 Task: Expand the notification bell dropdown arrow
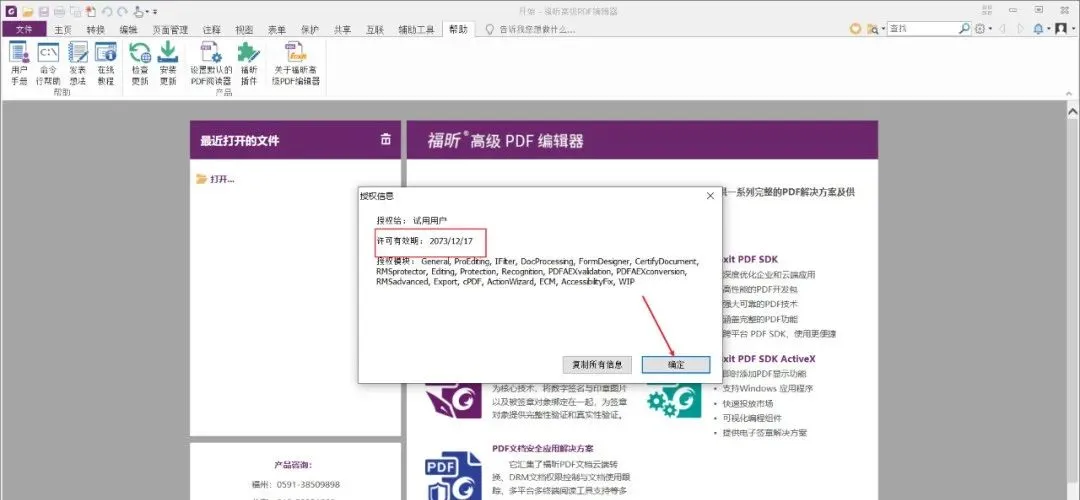(1049, 29)
